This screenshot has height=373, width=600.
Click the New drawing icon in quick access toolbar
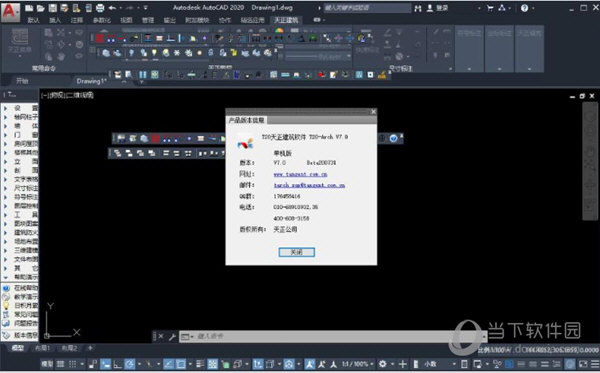[29, 8]
